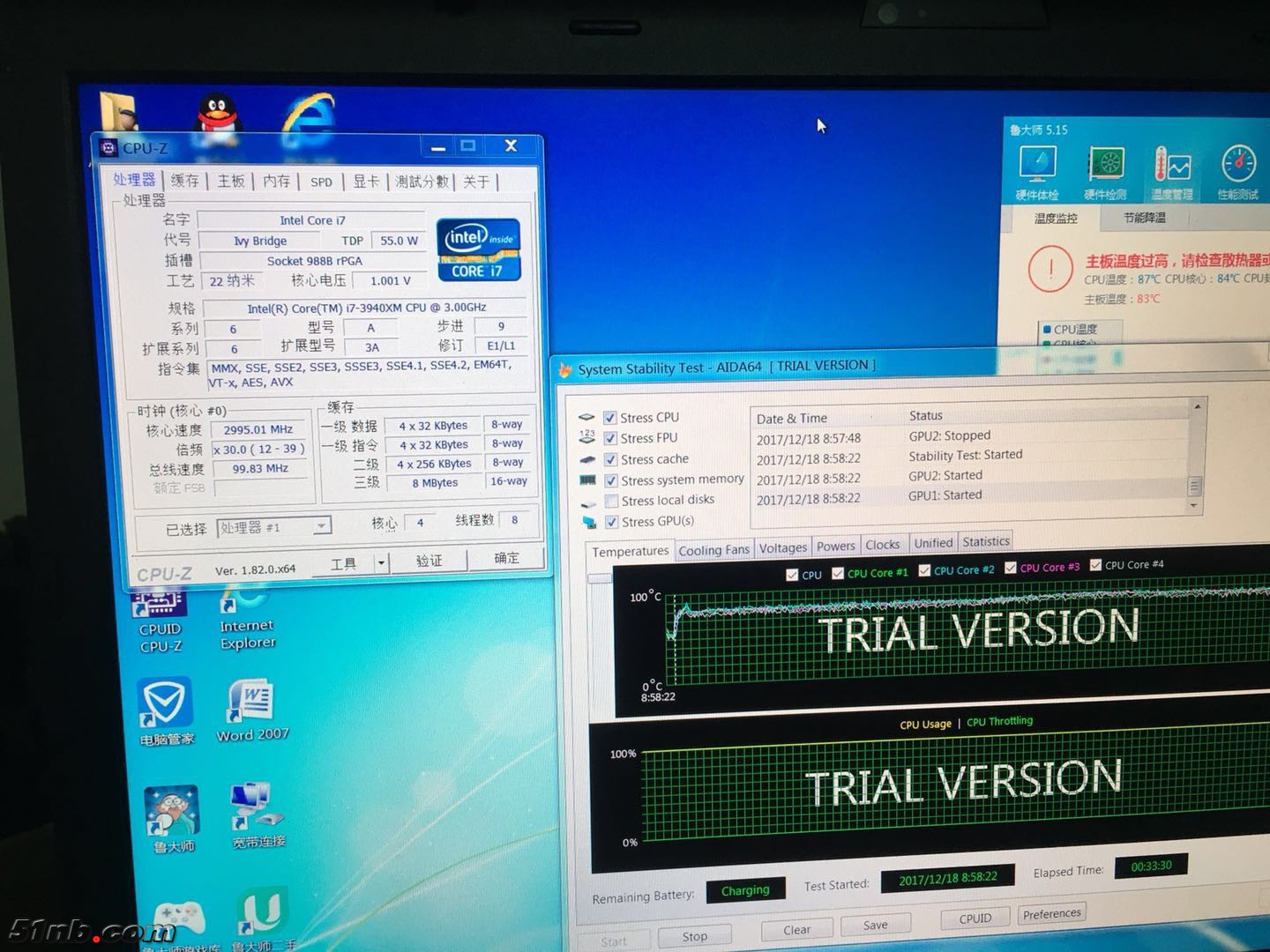
Task: Open 电脑管家 desktop shortcut
Action: click(165, 703)
